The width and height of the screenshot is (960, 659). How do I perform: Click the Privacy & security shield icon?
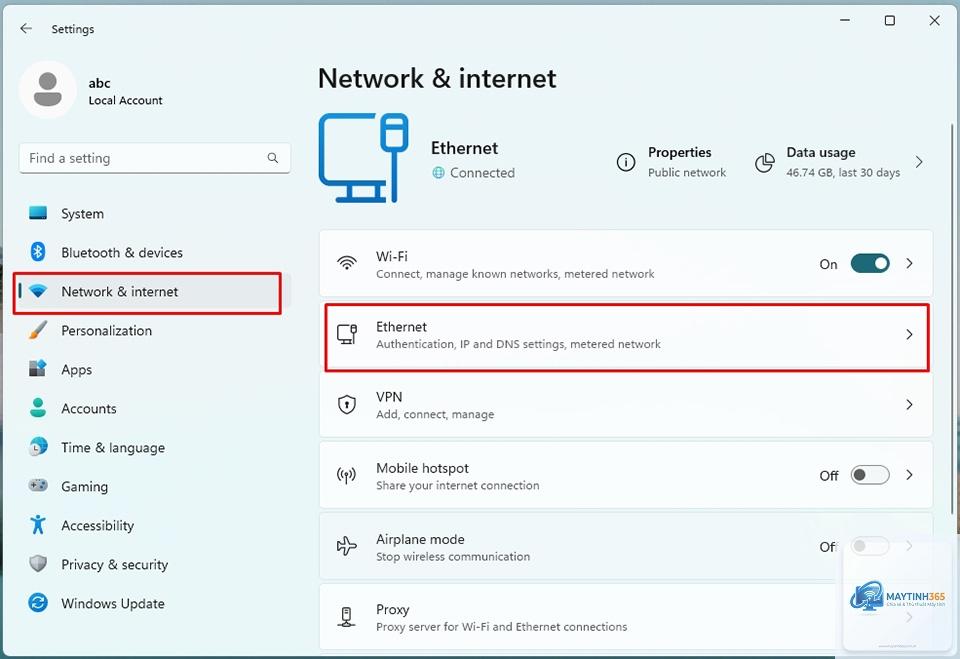click(38, 563)
